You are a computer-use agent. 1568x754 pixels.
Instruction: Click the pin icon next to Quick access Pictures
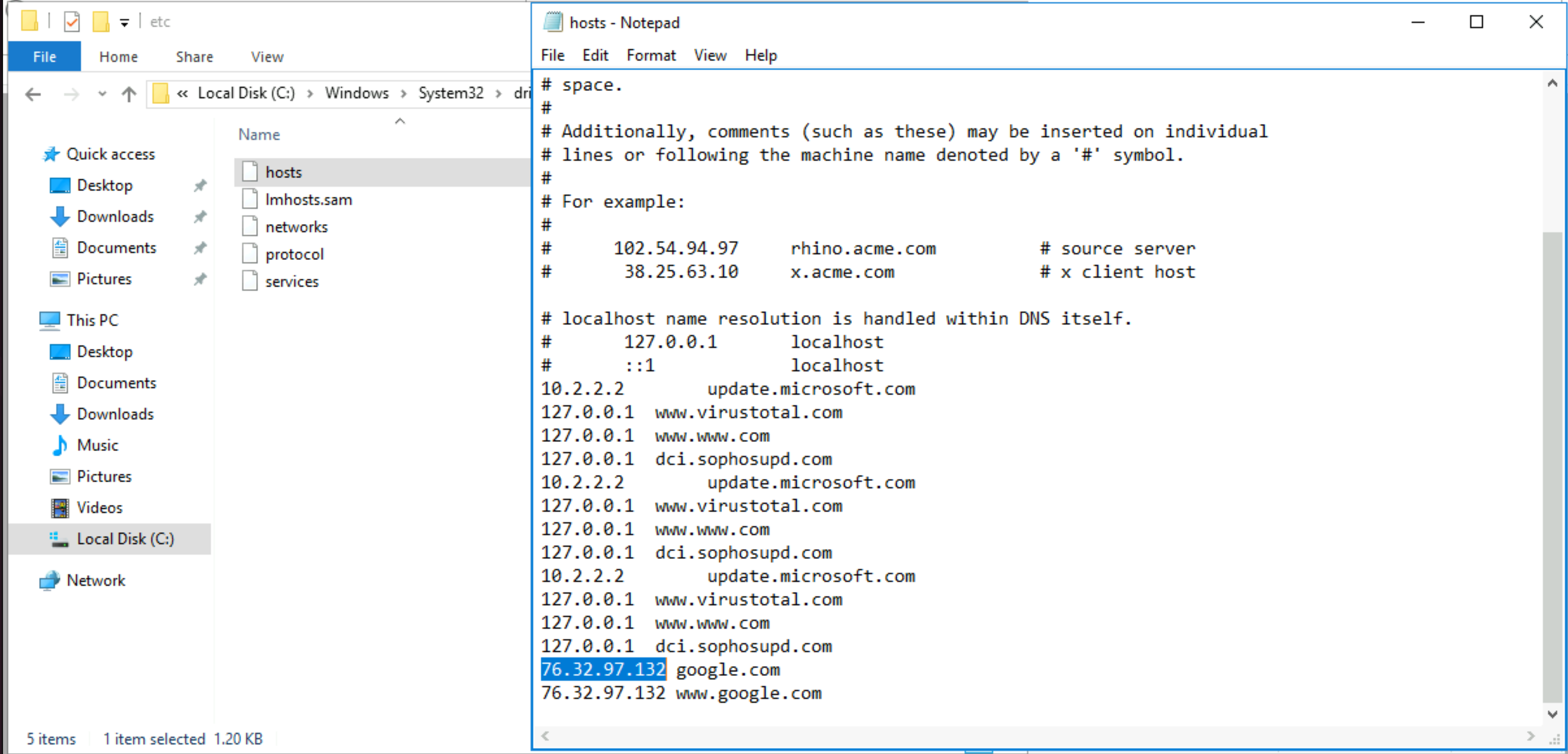tap(200, 279)
